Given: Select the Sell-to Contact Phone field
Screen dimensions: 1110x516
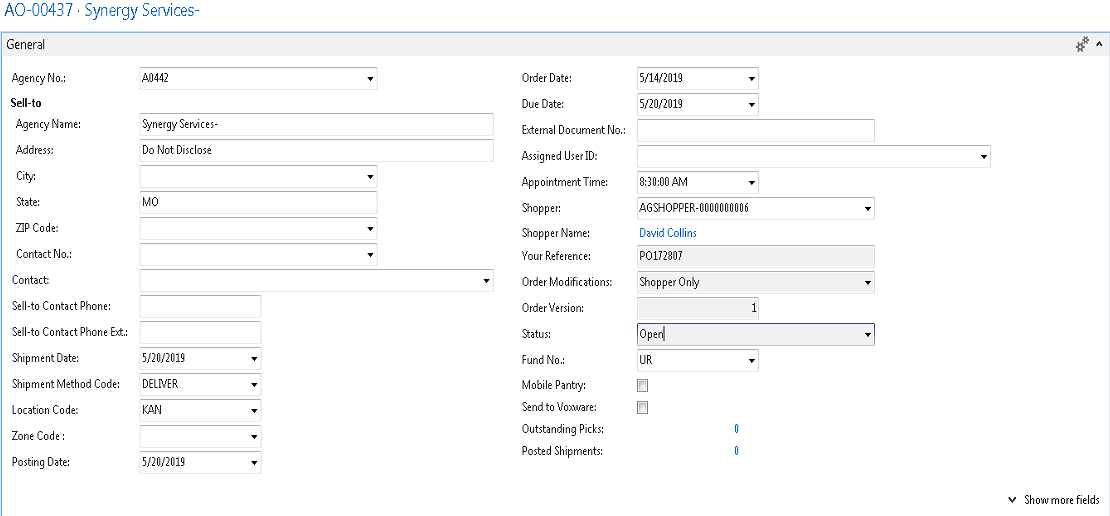Looking at the screenshot, I should [x=200, y=306].
